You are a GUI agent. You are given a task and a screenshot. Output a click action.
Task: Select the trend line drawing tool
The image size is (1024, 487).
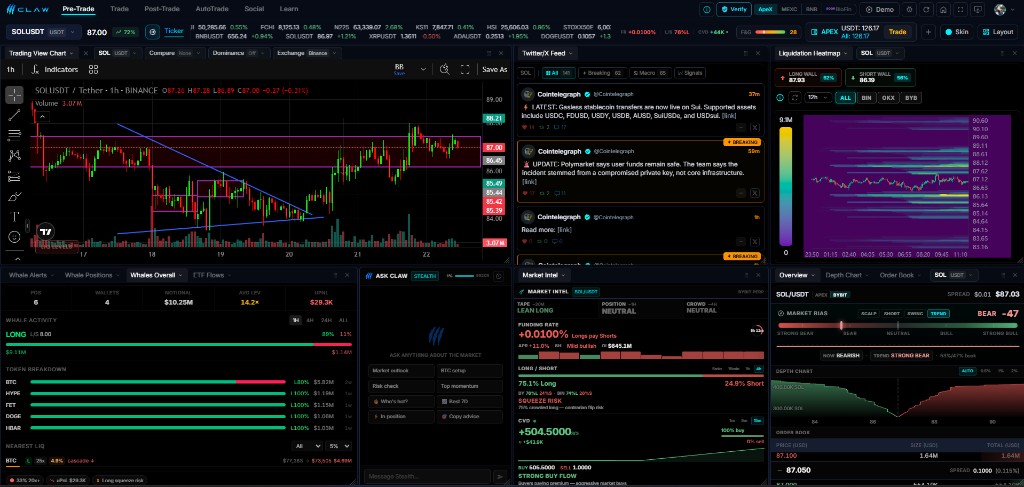tap(14, 115)
